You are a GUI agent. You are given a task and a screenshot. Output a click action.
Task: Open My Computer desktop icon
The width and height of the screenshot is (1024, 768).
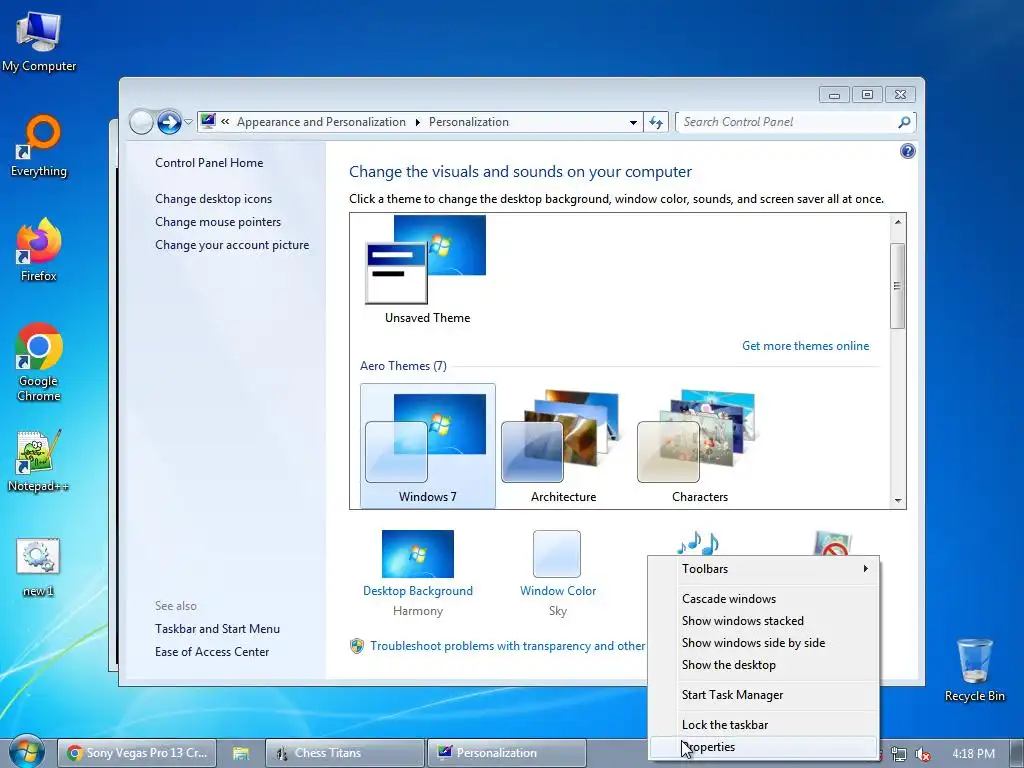pos(39,40)
